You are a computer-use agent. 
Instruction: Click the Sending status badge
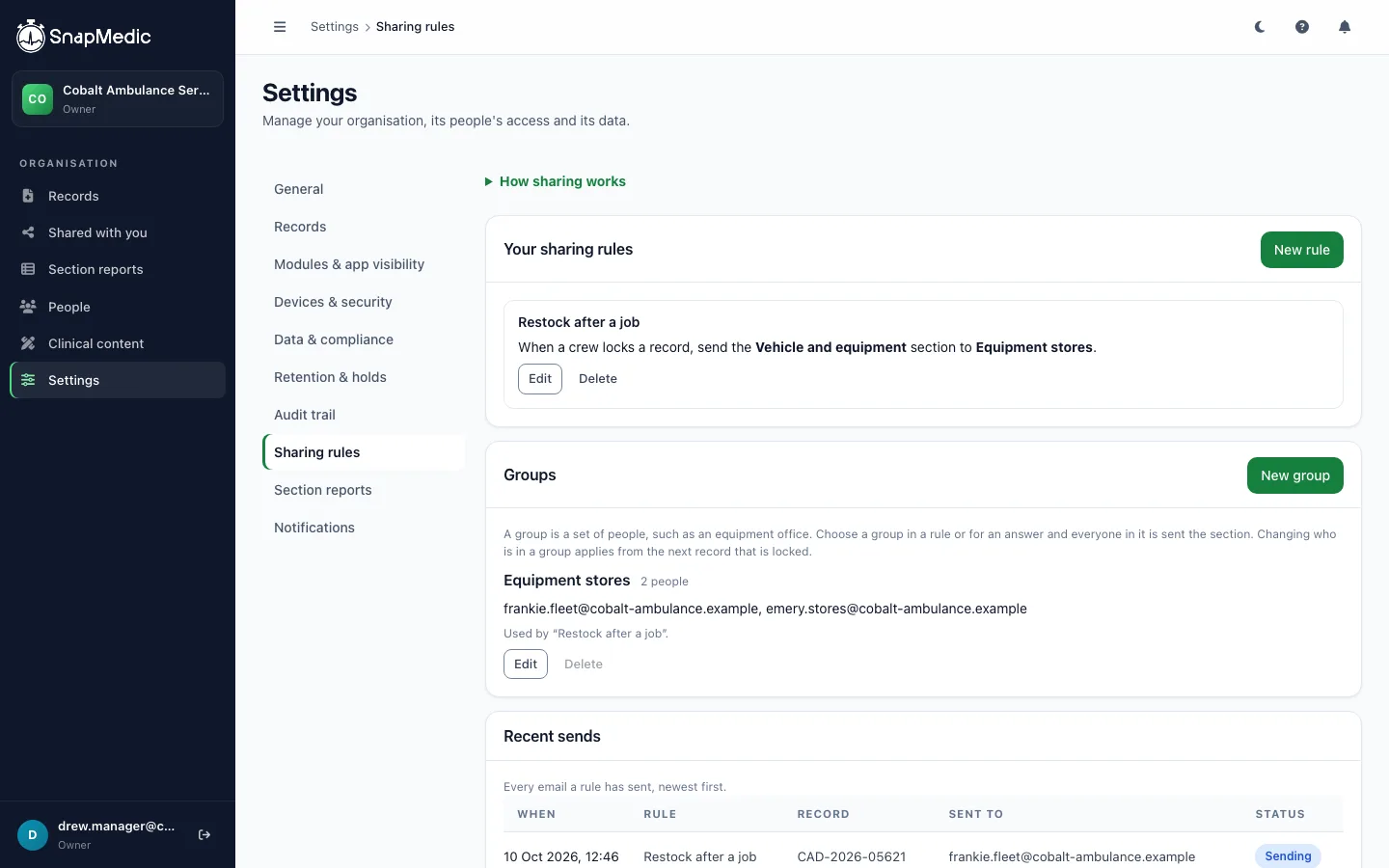tap(1288, 856)
